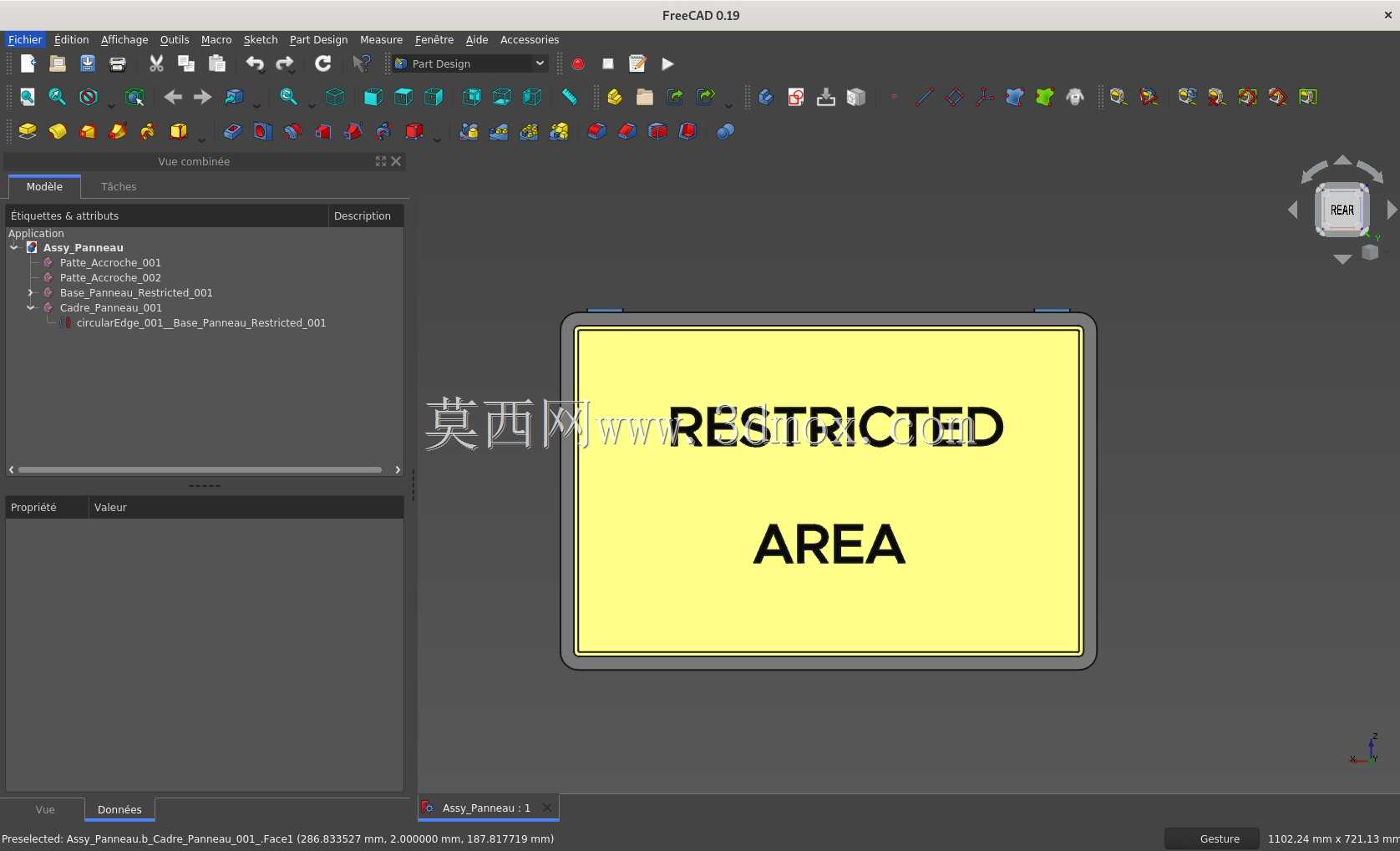Screen dimensions: 1400x851
Task: Click the navigate back arrow
Action: (x=173, y=97)
